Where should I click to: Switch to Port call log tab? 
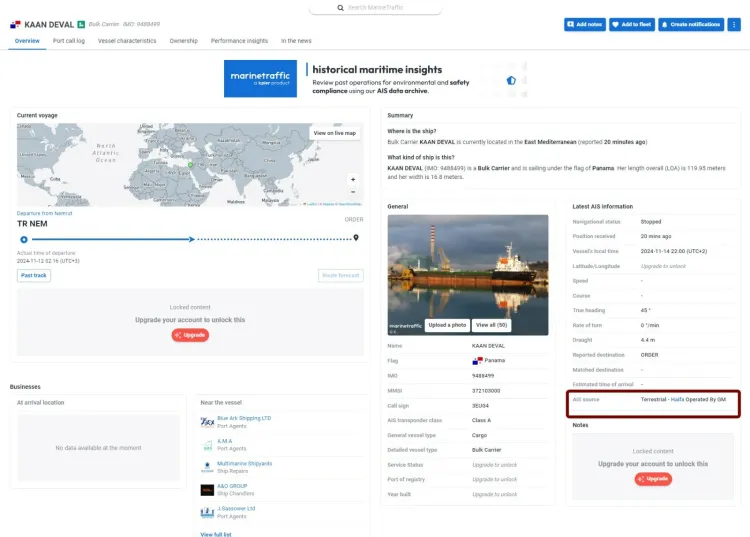69,41
